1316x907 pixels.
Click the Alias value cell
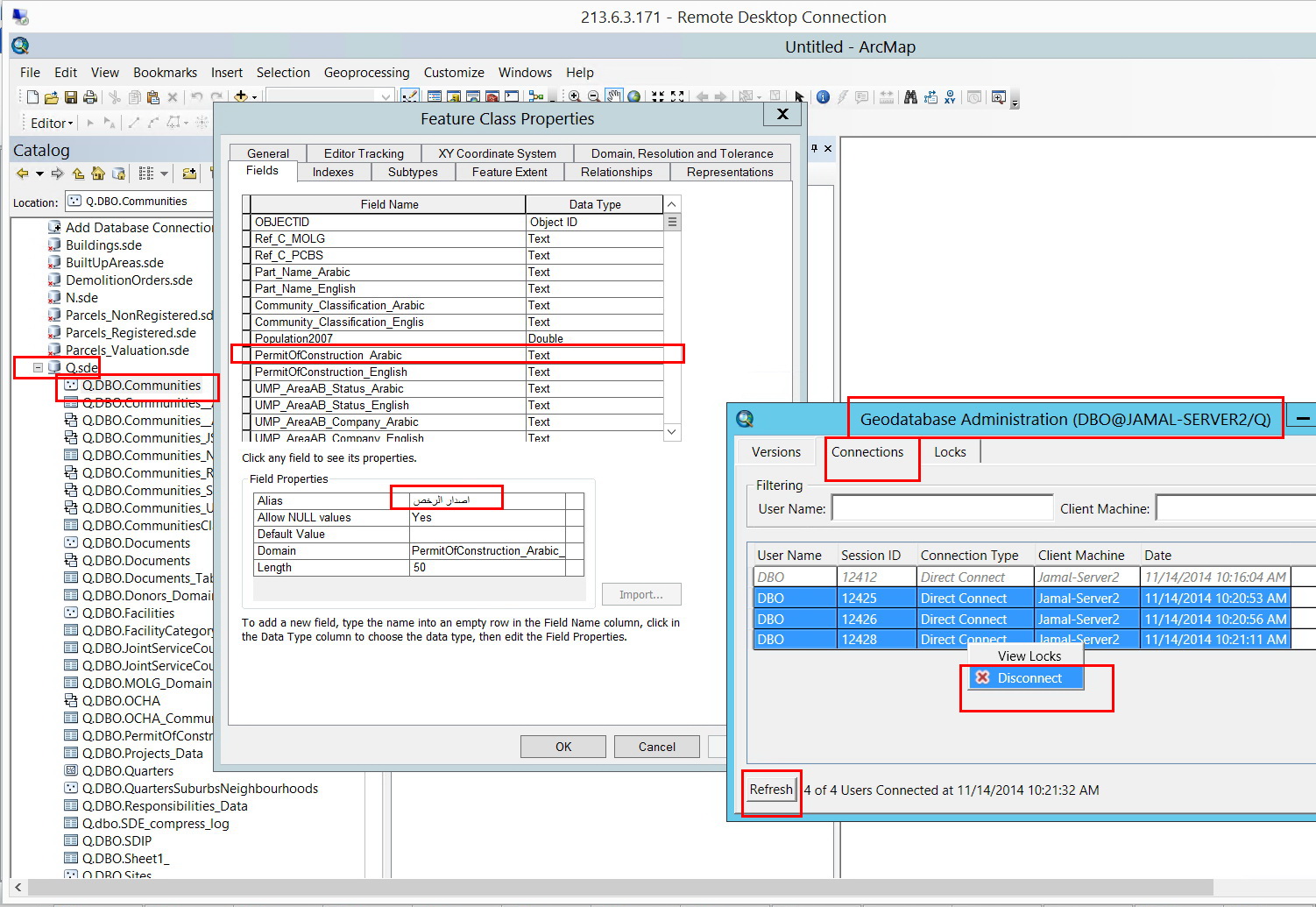487,500
